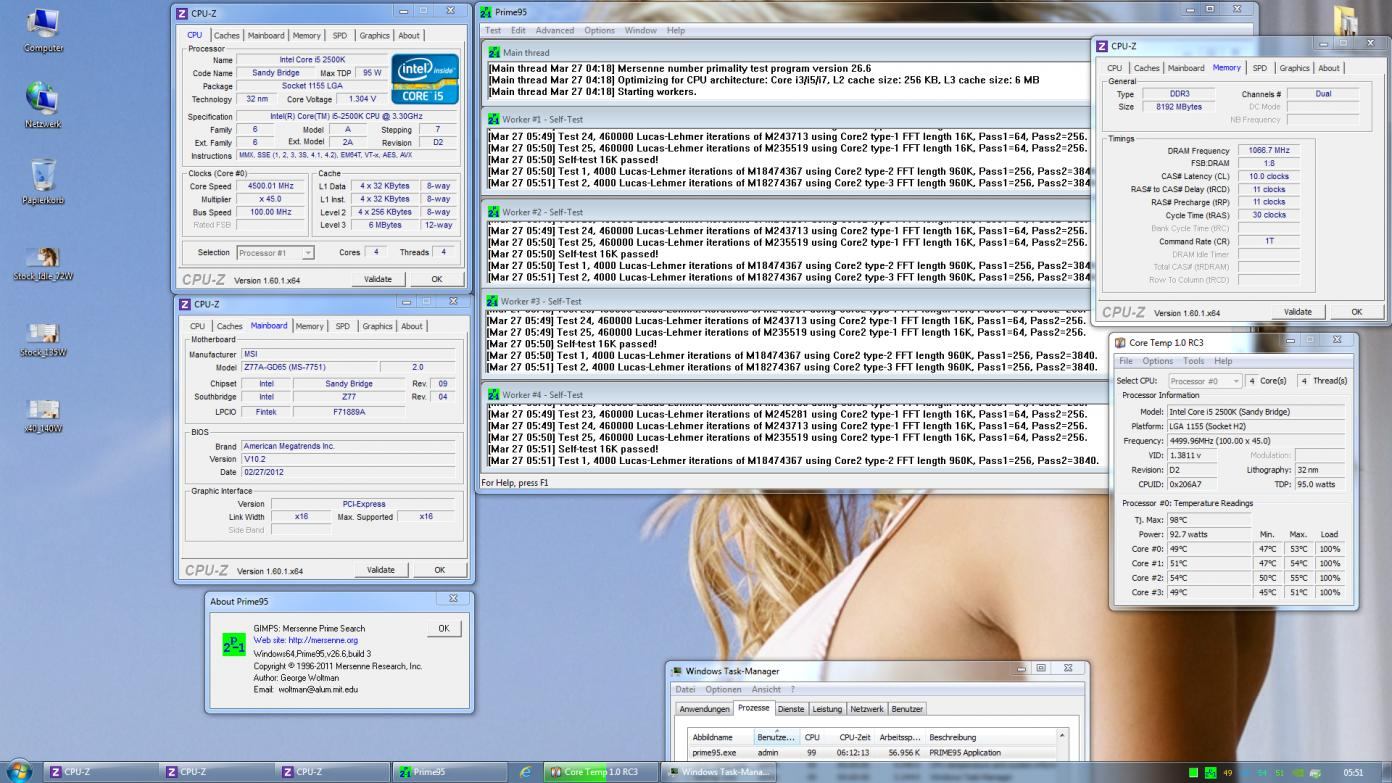Open the About tab in the Memory CPU-Z window
This screenshot has height=783, width=1392.
[1328, 68]
